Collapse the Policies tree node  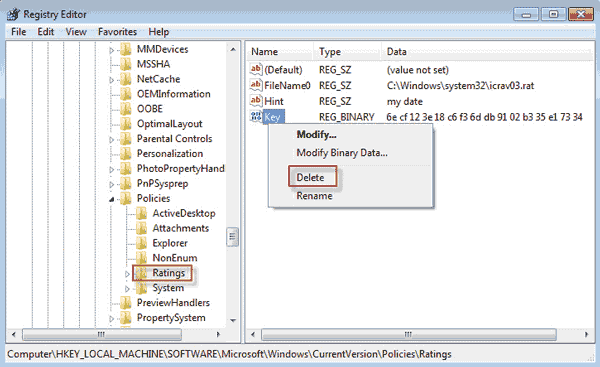coord(112,199)
